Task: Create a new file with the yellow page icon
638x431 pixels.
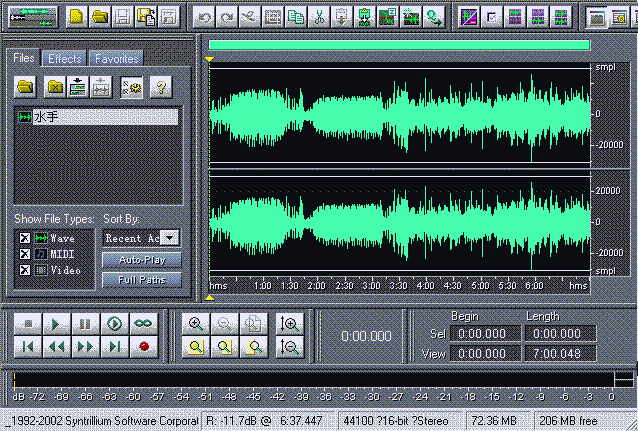Action: tap(76, 17)
